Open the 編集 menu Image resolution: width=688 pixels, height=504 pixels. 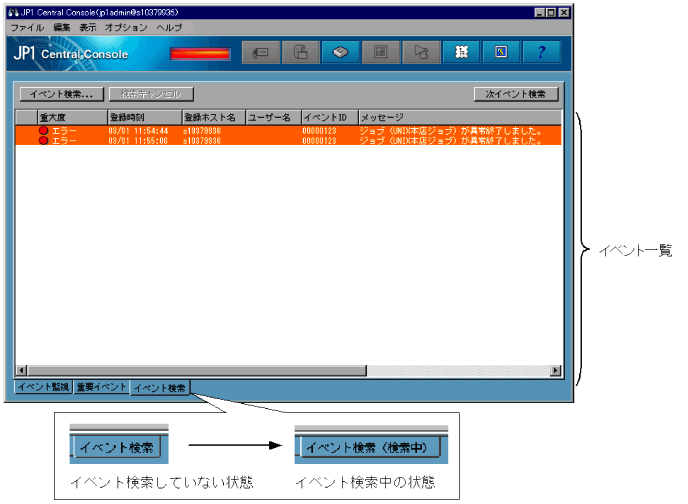tap(62, 28)
